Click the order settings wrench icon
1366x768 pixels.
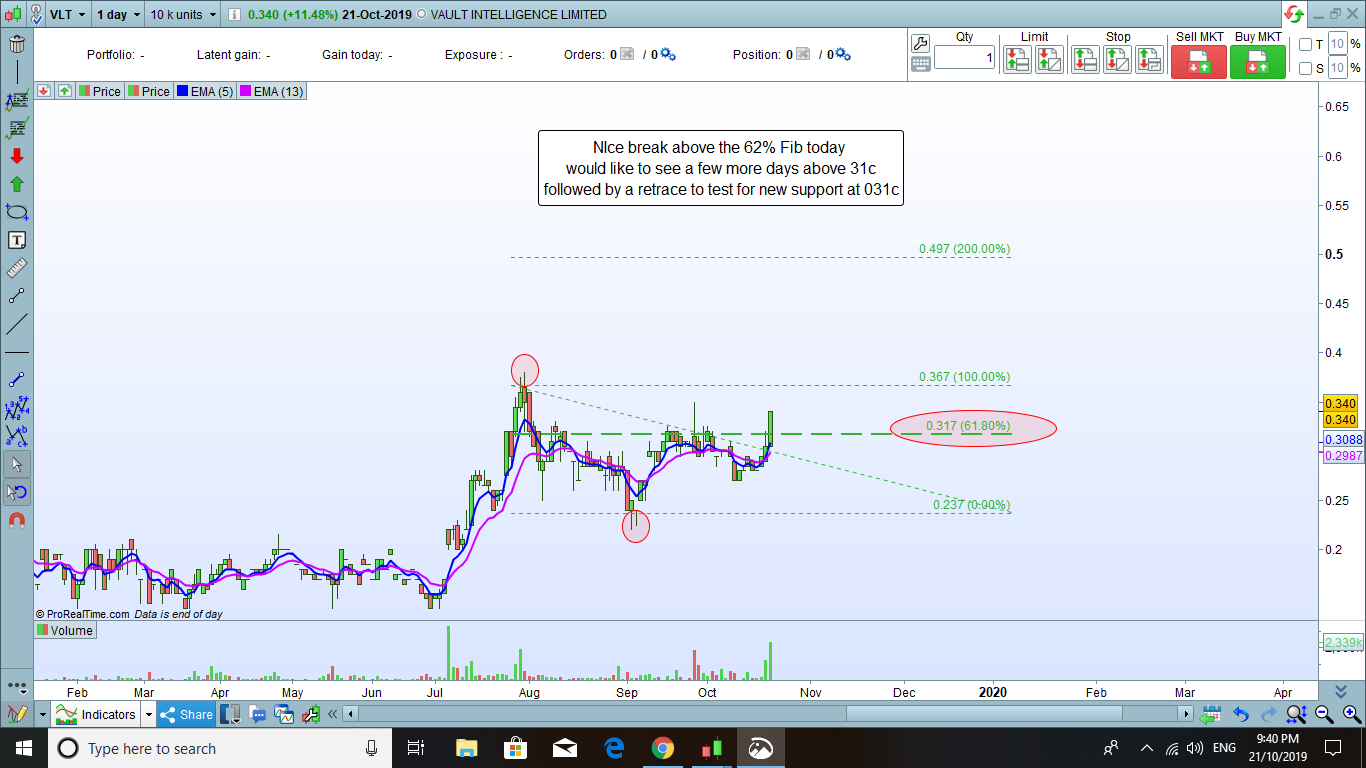point(920,43)
